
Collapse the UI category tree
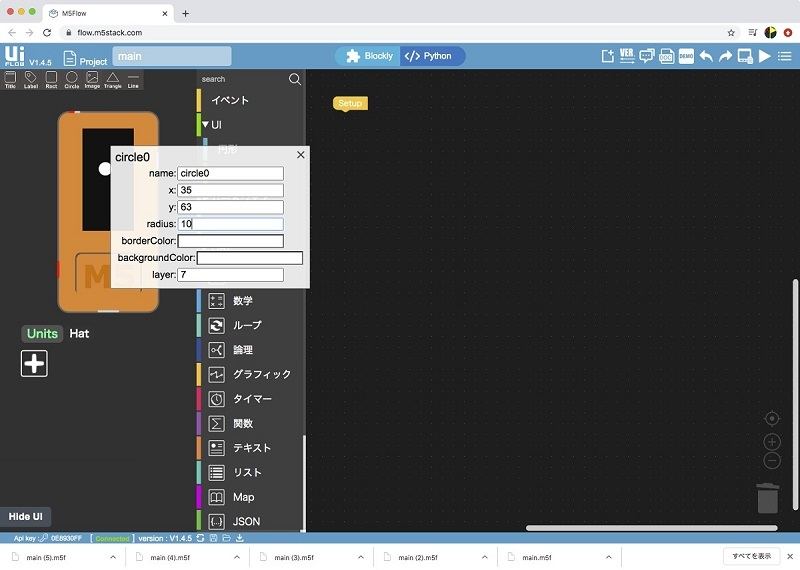coord(205,125)
